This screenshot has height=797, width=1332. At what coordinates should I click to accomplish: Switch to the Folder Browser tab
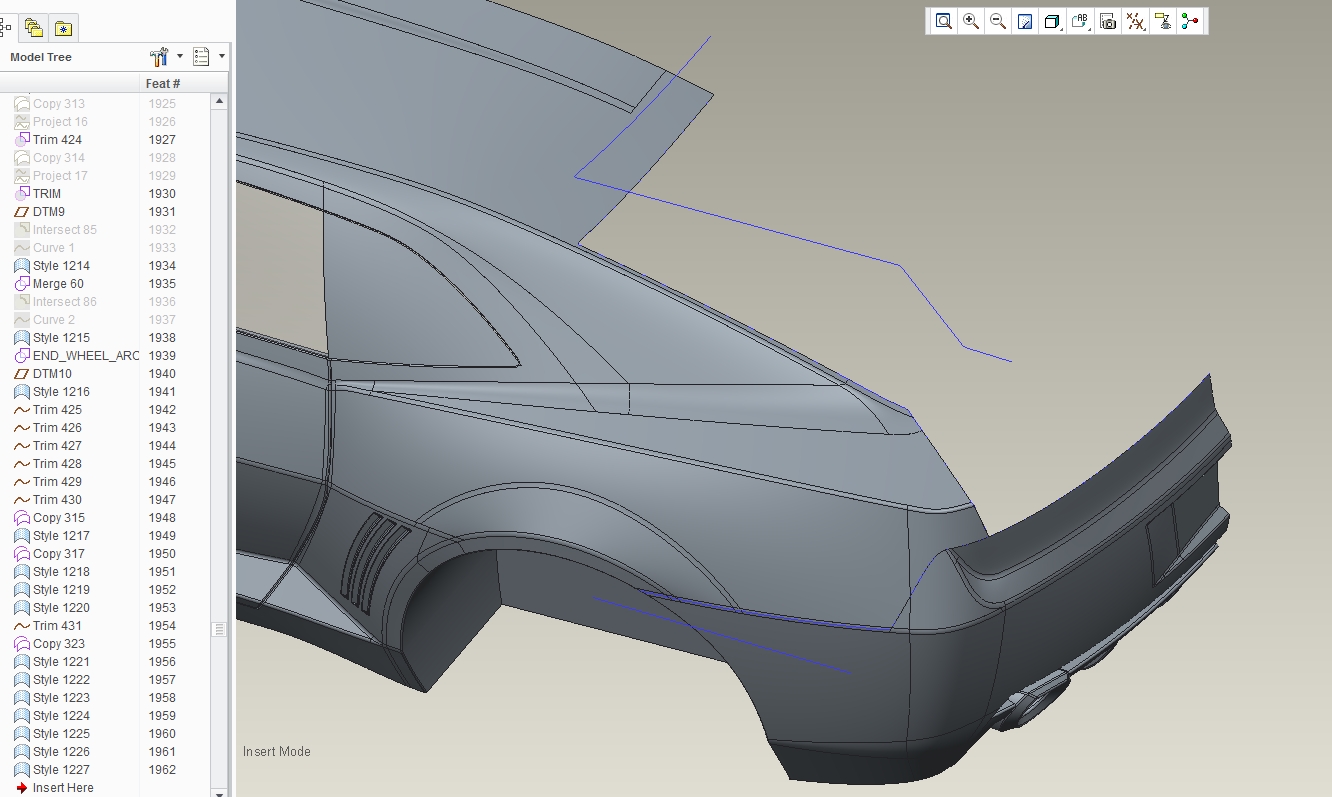click(x=33, y=28)
